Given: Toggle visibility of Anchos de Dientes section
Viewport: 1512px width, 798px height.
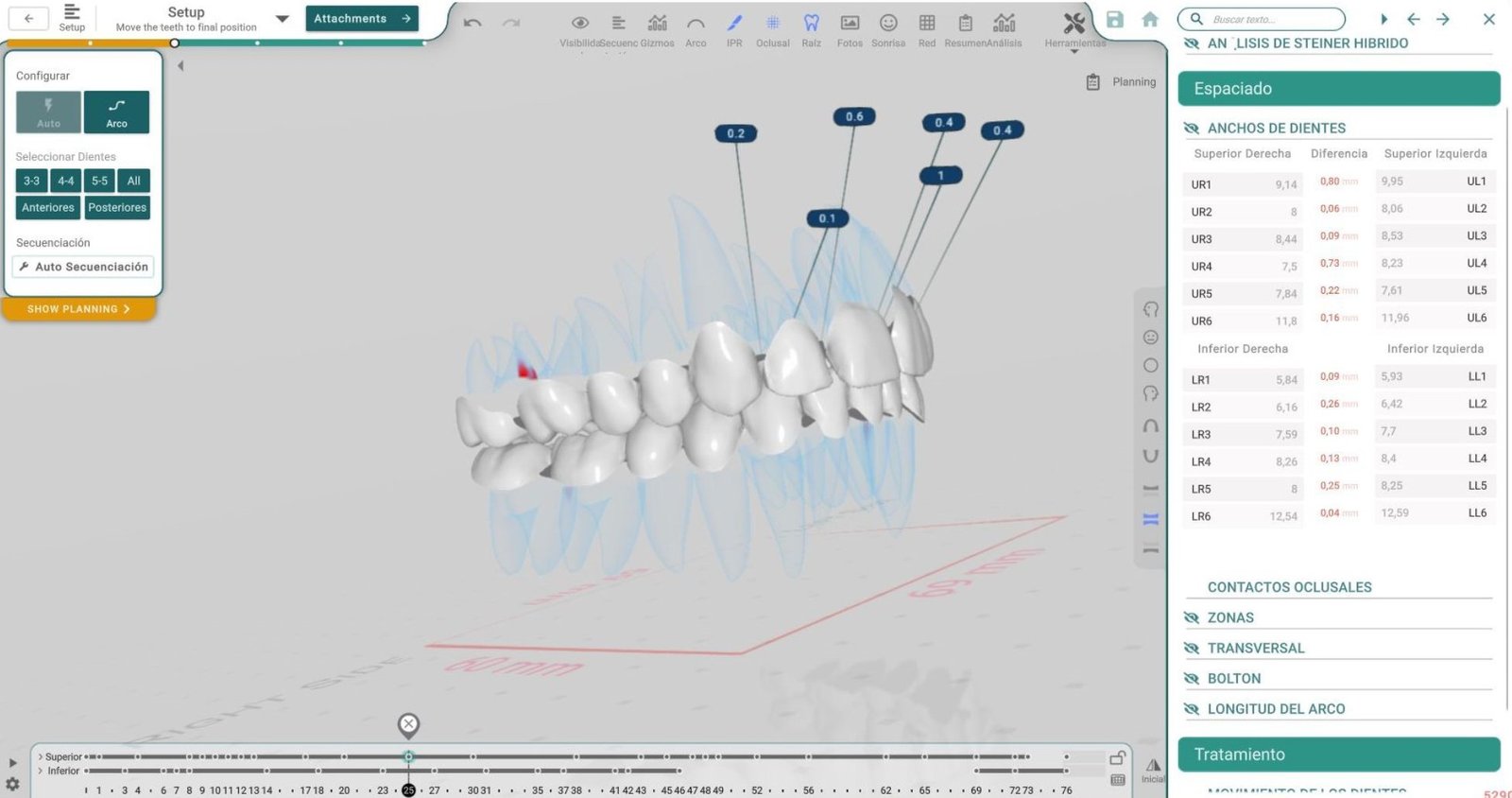Looking at the screenshot, I should (1192, 129).
